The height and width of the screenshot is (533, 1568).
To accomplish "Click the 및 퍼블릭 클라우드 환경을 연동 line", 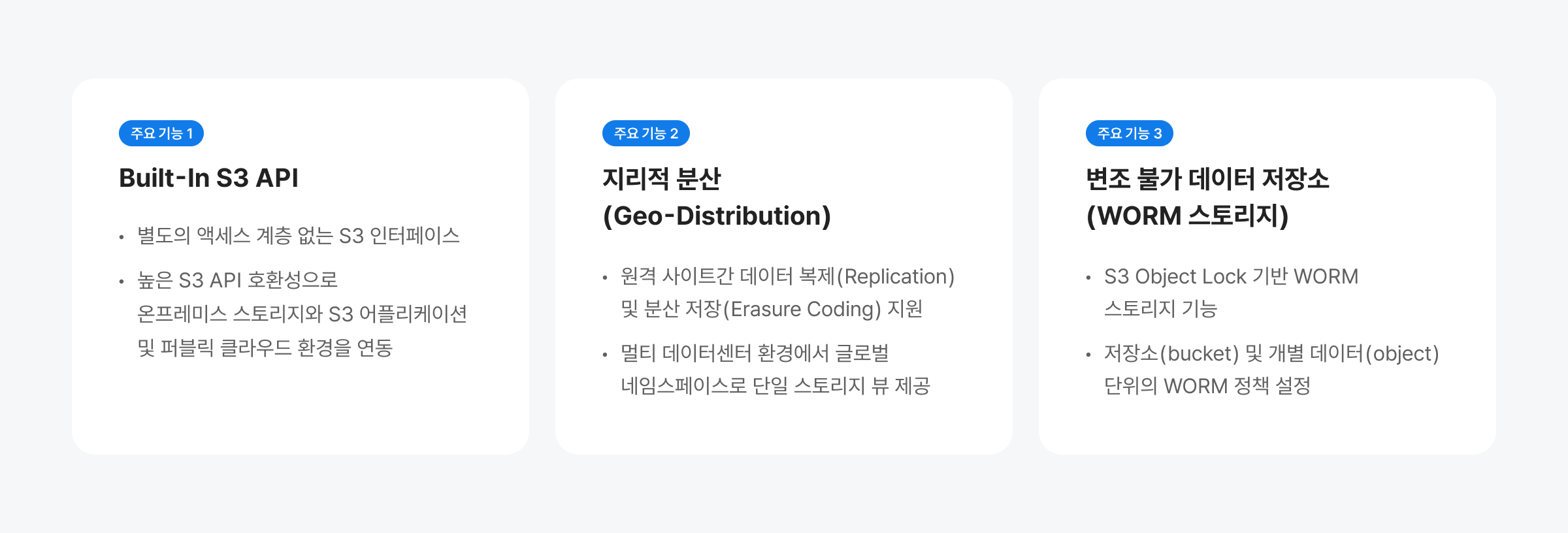I will point(265,348).
